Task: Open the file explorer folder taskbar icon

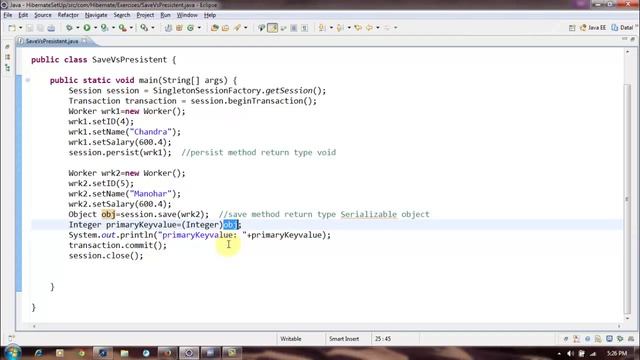Action: 124,353
